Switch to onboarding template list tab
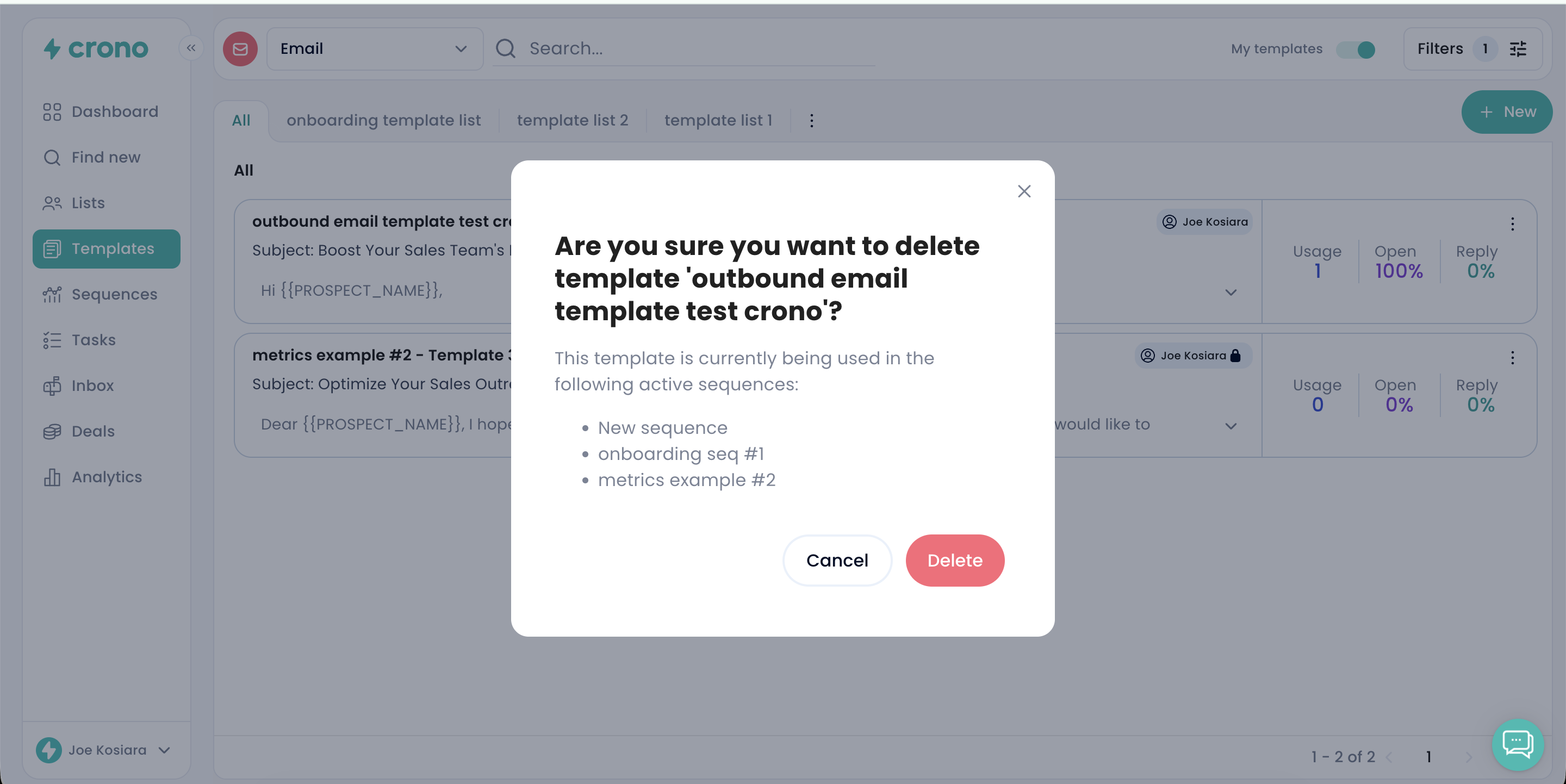 (383, 120)
